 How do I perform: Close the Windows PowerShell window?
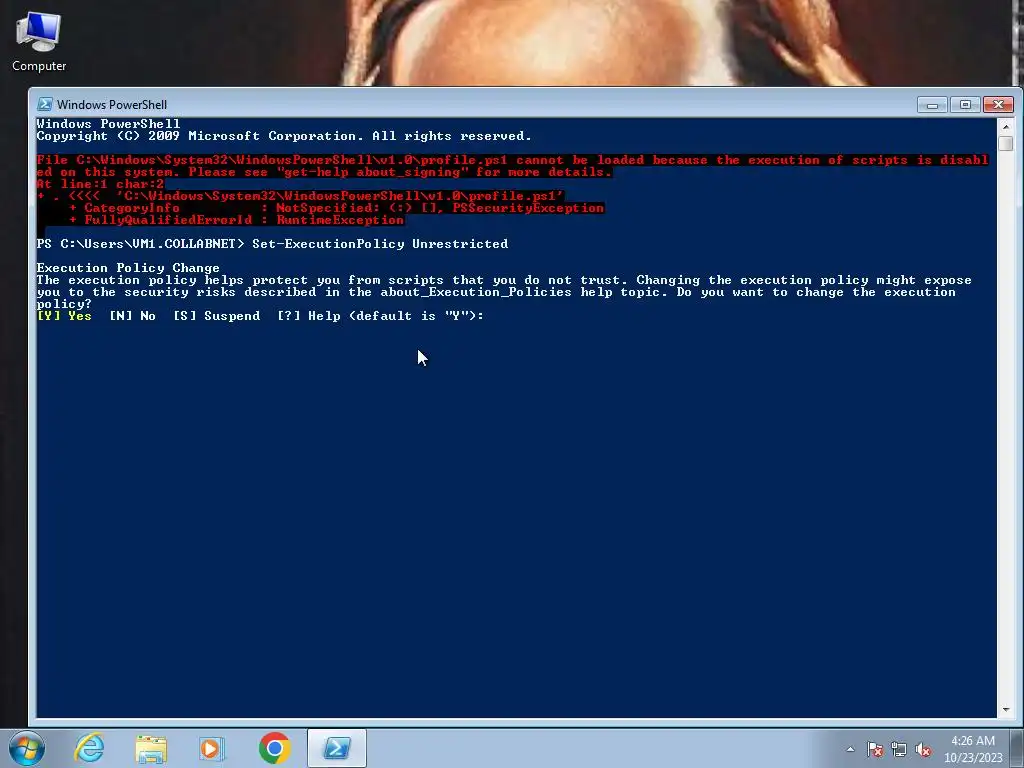tap(998, 104)
